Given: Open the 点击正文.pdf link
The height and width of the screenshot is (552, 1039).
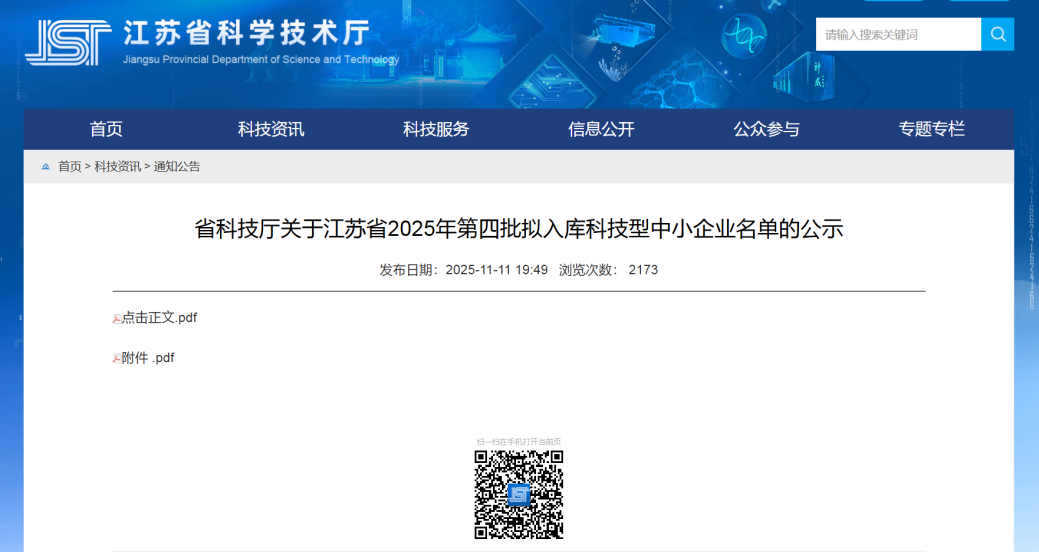Looking at the screenshot, I should pyautogui.click(x=160, y=318).
